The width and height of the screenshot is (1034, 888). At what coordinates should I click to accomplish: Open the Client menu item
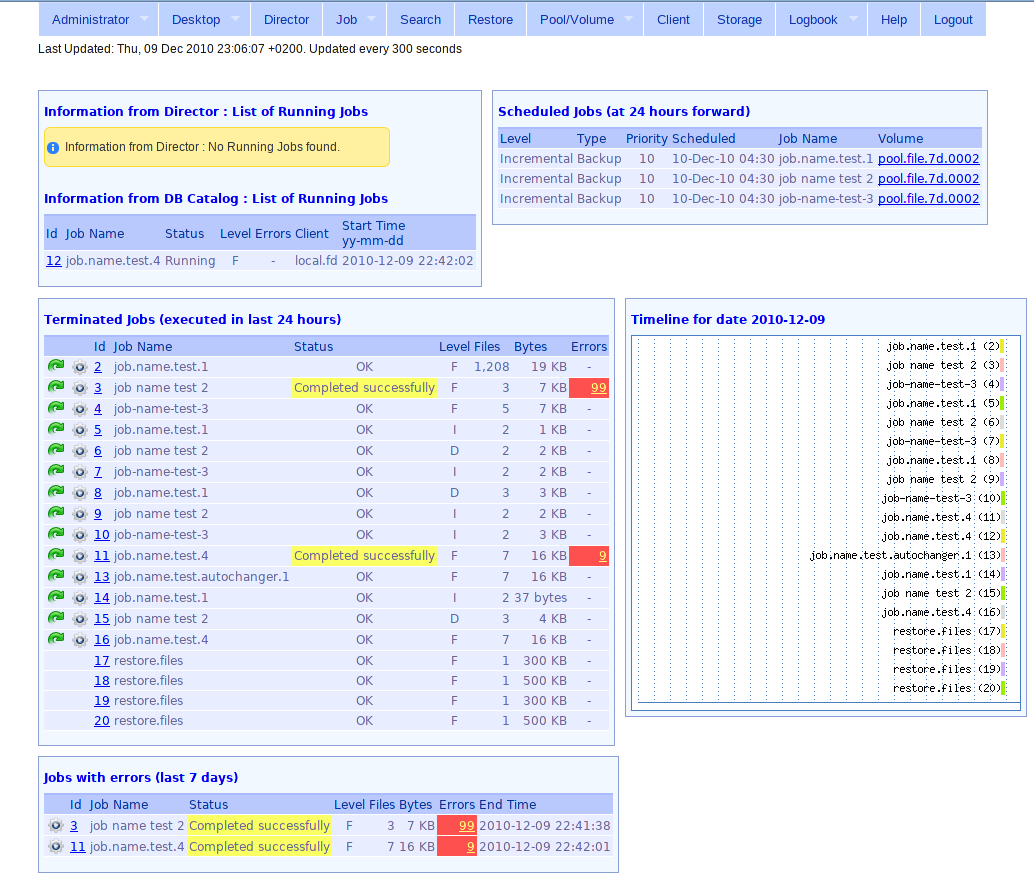coord(673,20)
